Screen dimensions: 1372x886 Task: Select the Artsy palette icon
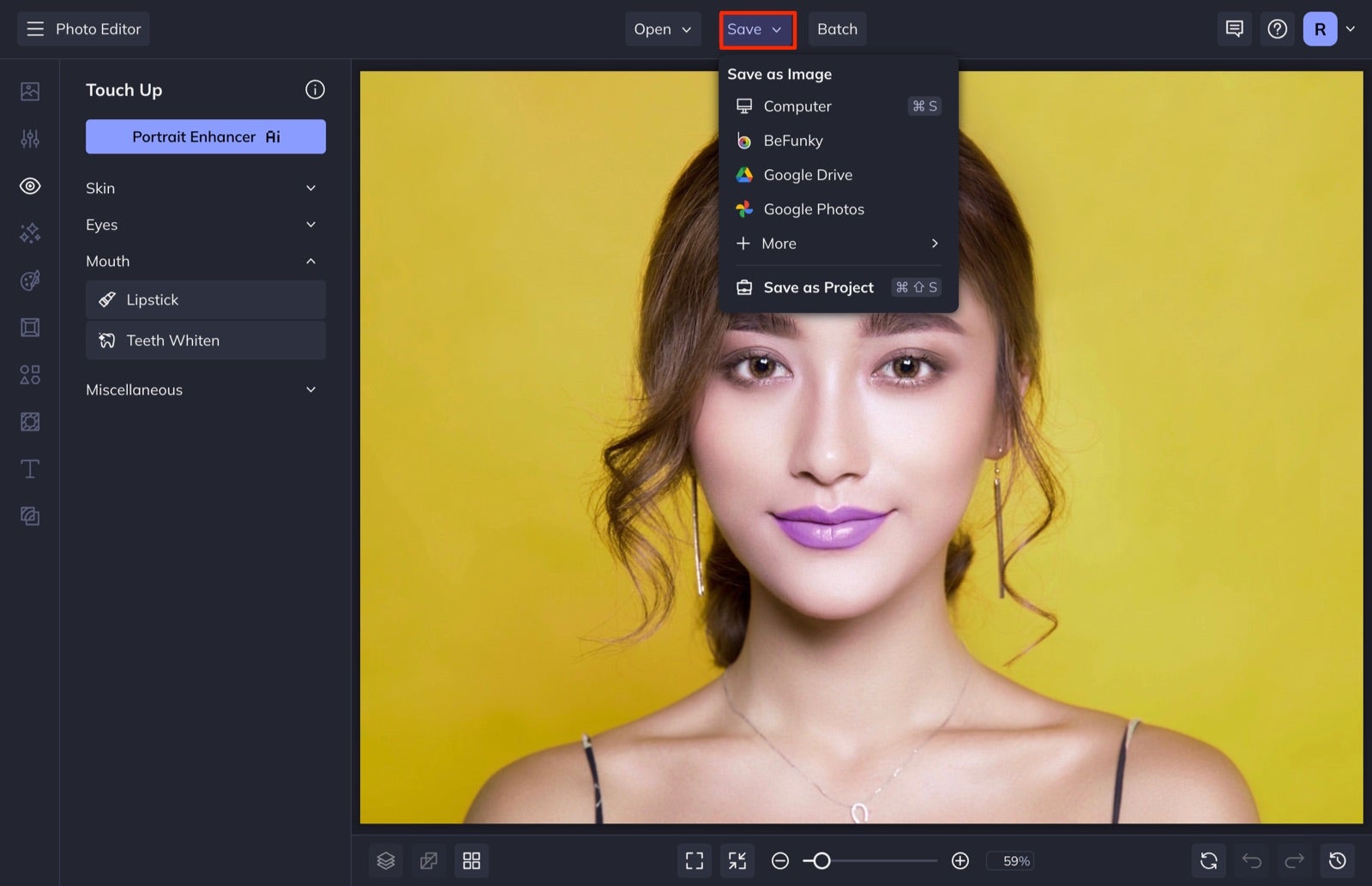coord(29,280)
